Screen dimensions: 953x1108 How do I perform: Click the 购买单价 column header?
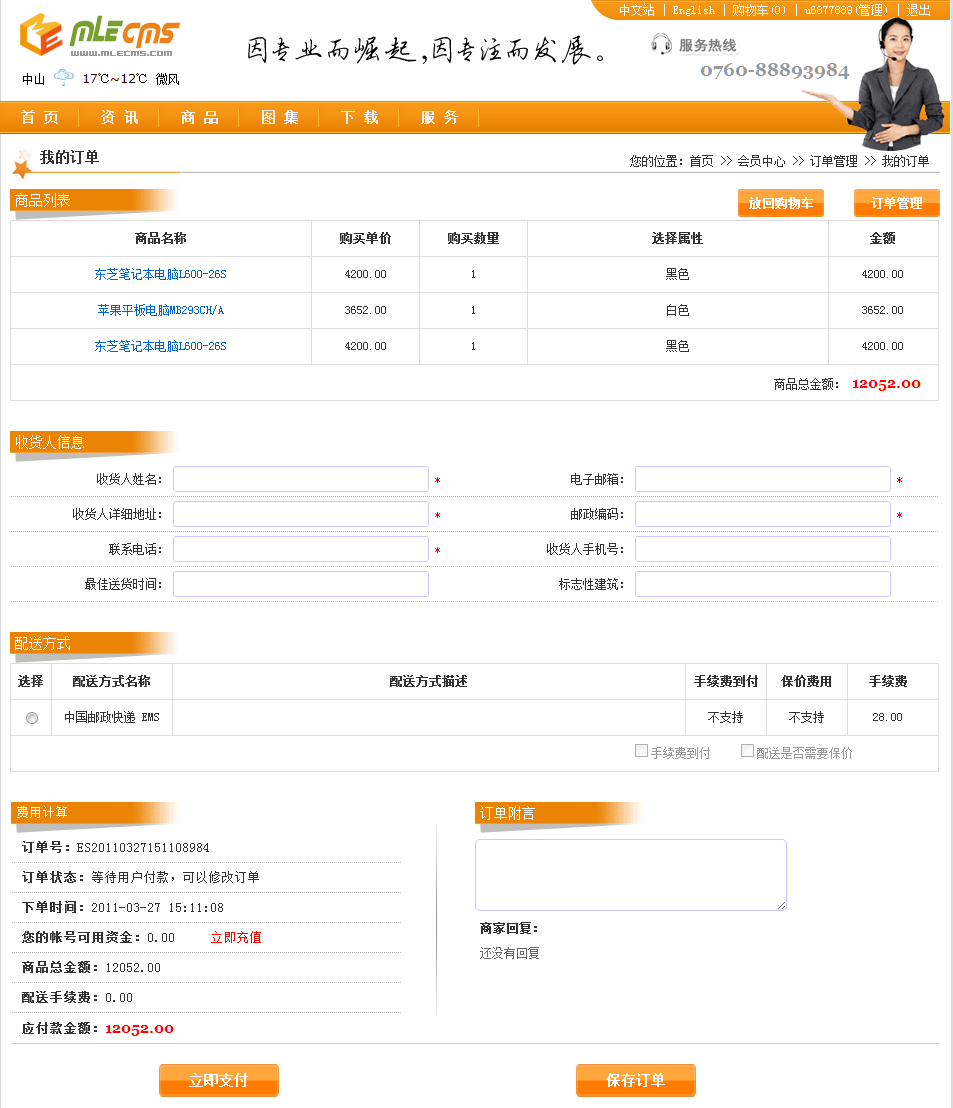coord(365,238)
